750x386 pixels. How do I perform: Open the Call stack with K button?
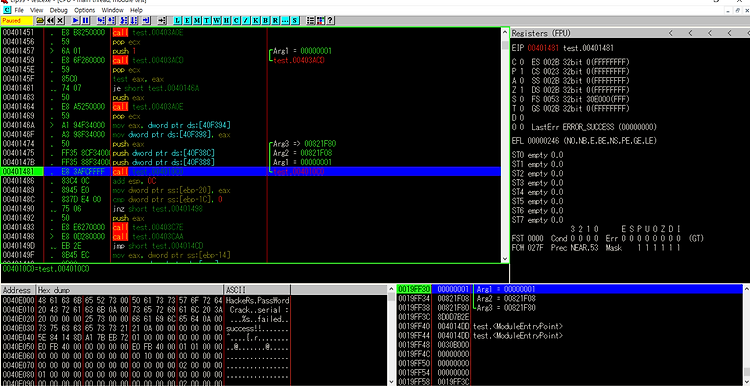(x=255, y=21)
